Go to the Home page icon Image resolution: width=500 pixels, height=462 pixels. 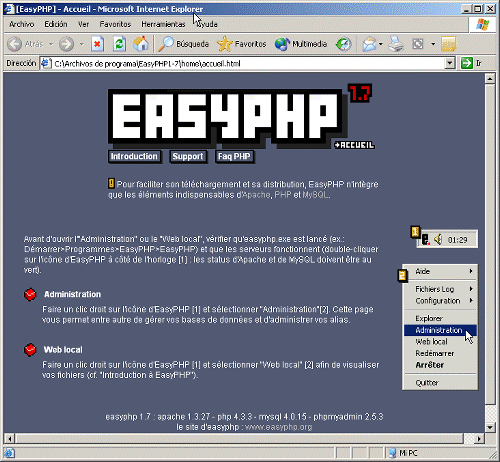[141, 44]
